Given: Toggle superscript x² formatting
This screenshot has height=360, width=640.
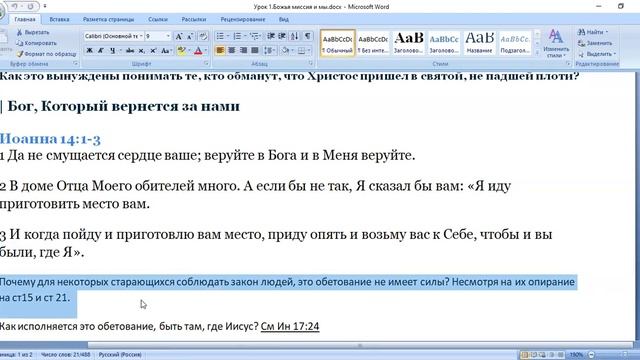Looking at the screenshot, I should coord(153,51).
